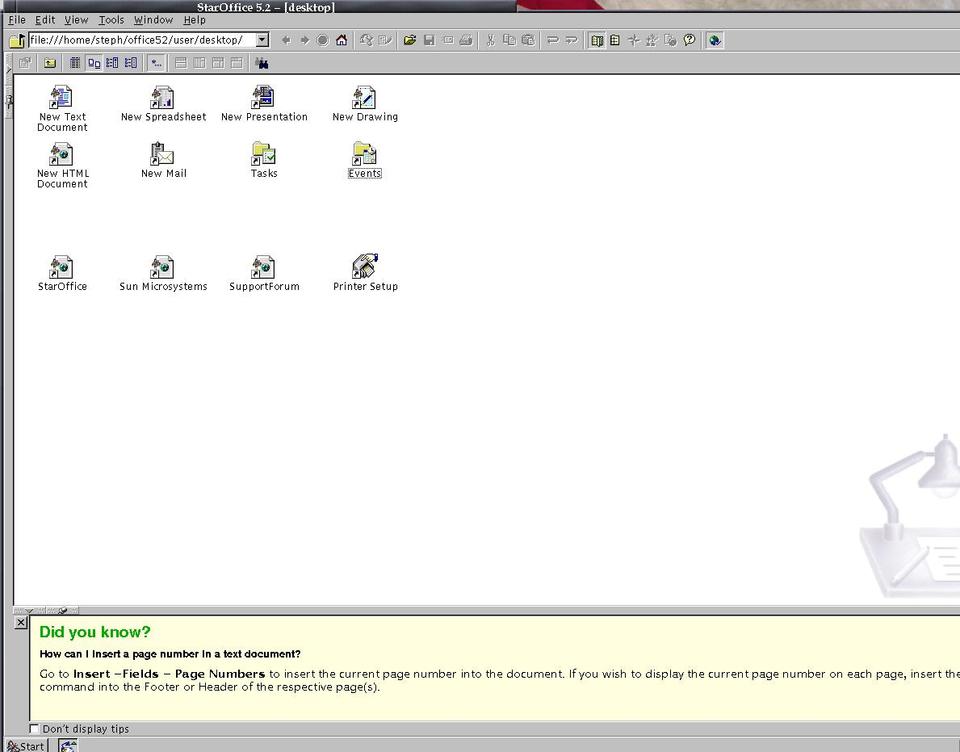Image resolution: width=960 pixels, height=752 pixels.
Task: Enable the Don't display tips checkbox
Action: point(35,729)
